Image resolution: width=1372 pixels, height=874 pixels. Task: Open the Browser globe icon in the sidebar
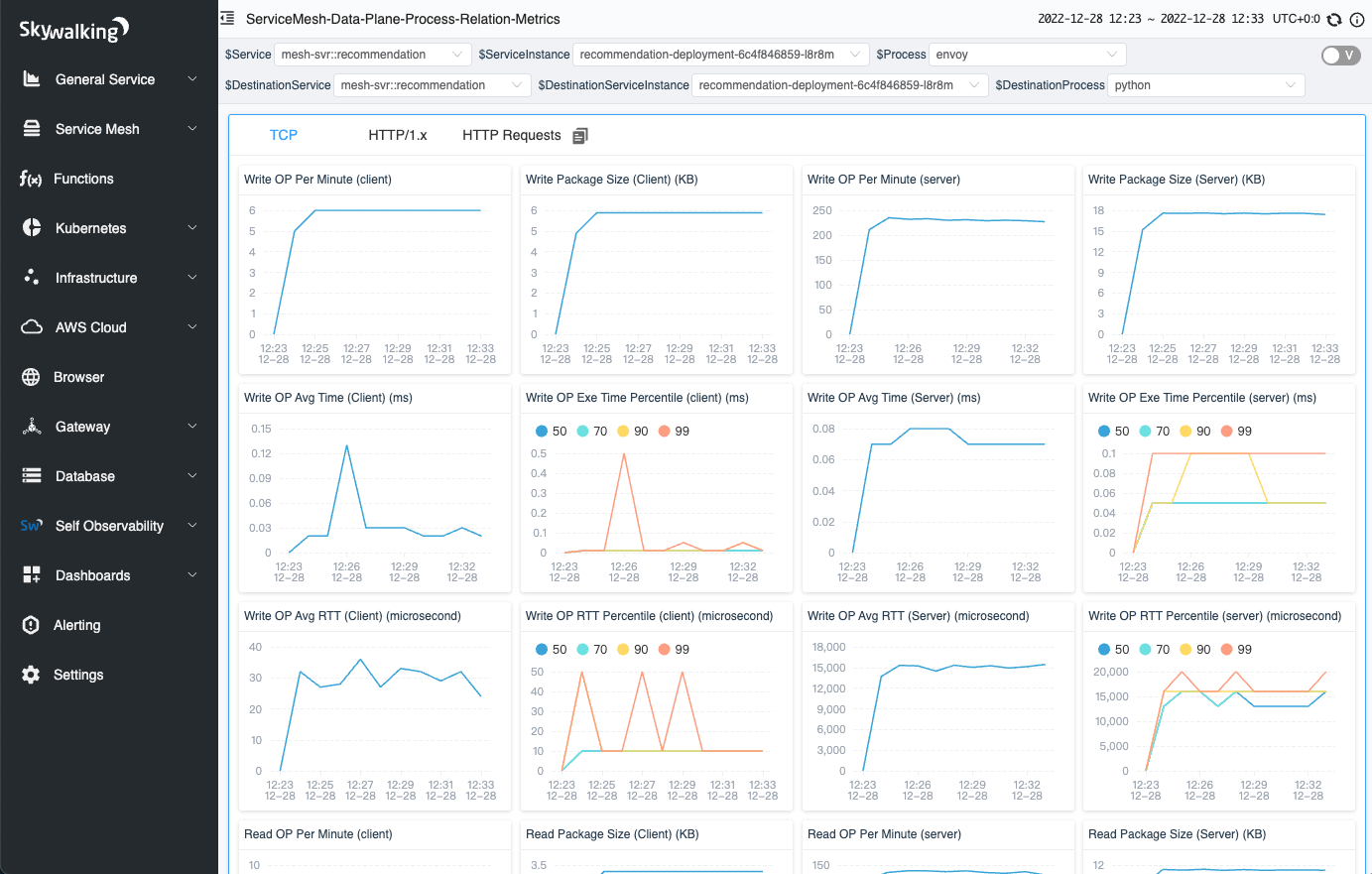coord(31,377)
